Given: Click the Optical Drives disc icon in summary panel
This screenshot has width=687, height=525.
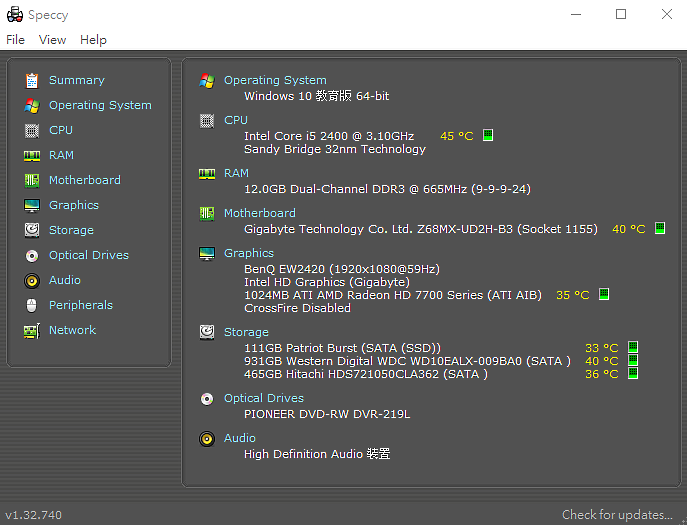Looking at the screenshot, I should click(x=207, y=398).
